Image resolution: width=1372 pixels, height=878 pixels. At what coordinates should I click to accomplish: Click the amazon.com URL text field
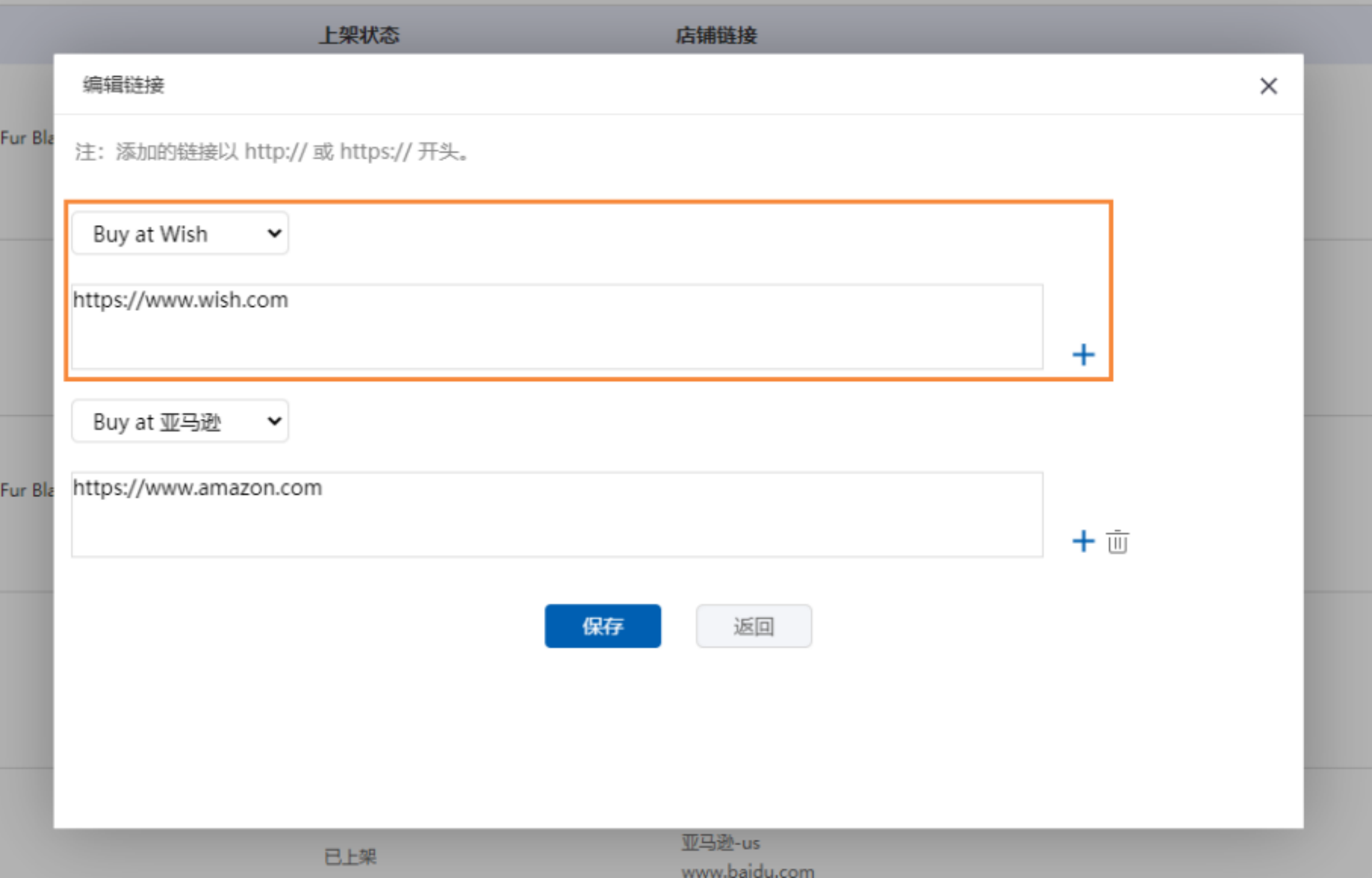point(557,515)
